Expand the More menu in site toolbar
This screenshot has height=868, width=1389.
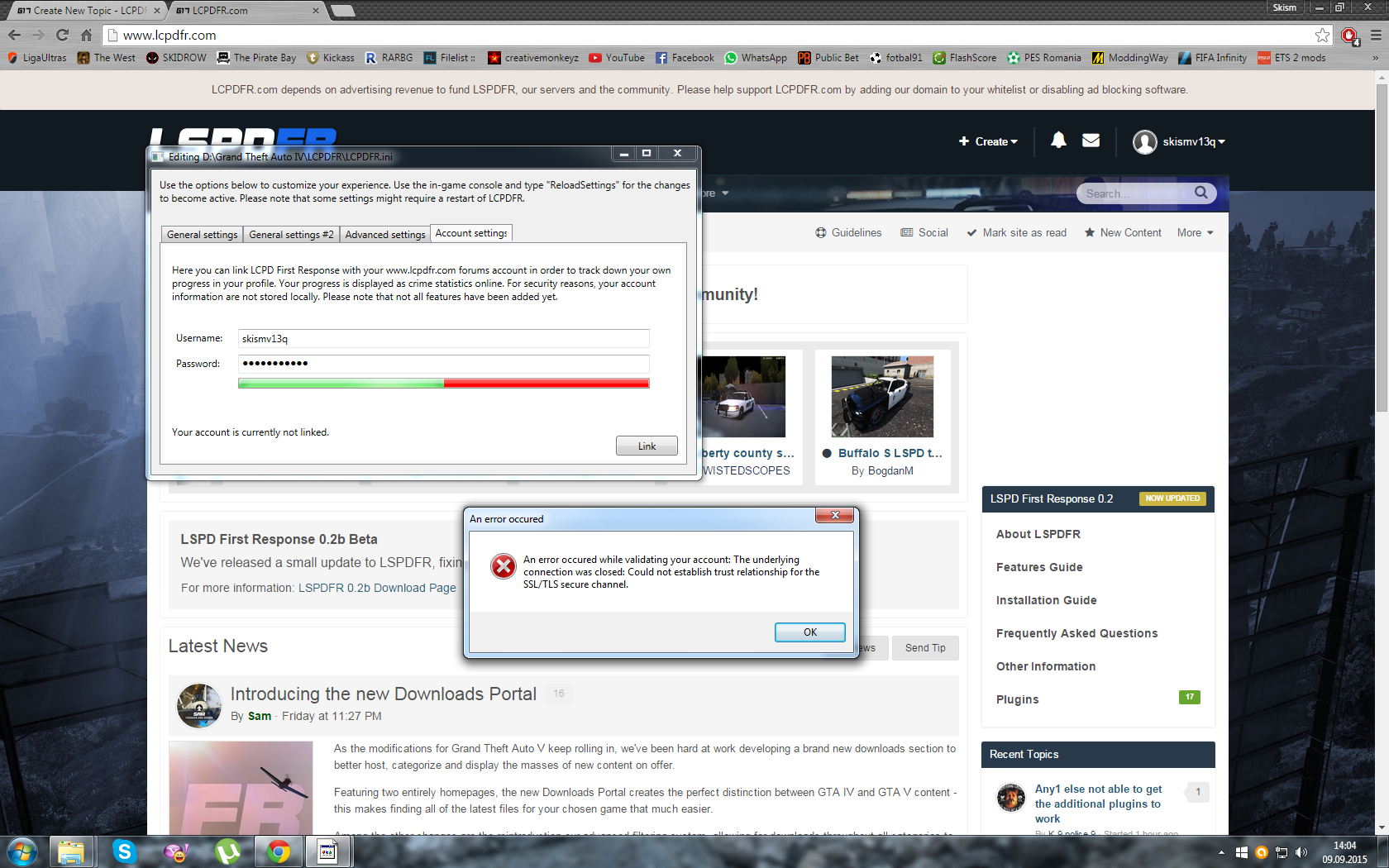1196,232
